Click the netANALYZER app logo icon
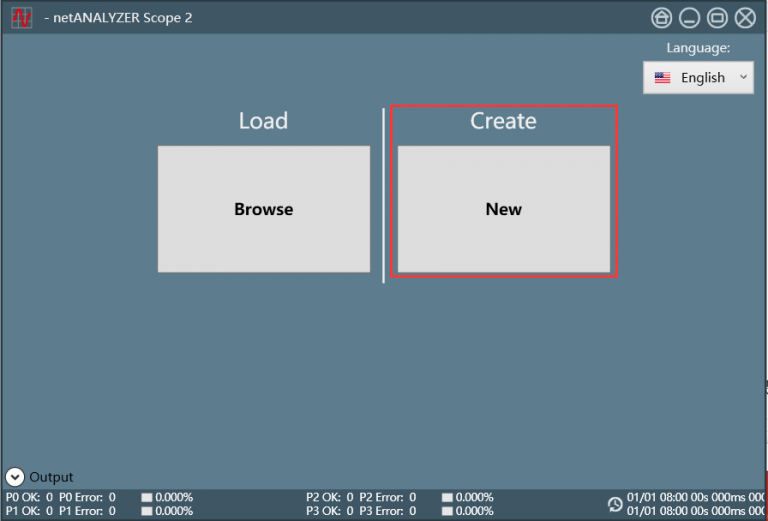 pyautogui.click(x=22, y=18)
